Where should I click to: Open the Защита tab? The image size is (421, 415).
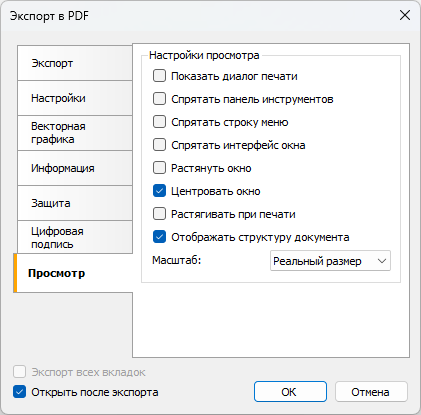click(x=75, y=203)
